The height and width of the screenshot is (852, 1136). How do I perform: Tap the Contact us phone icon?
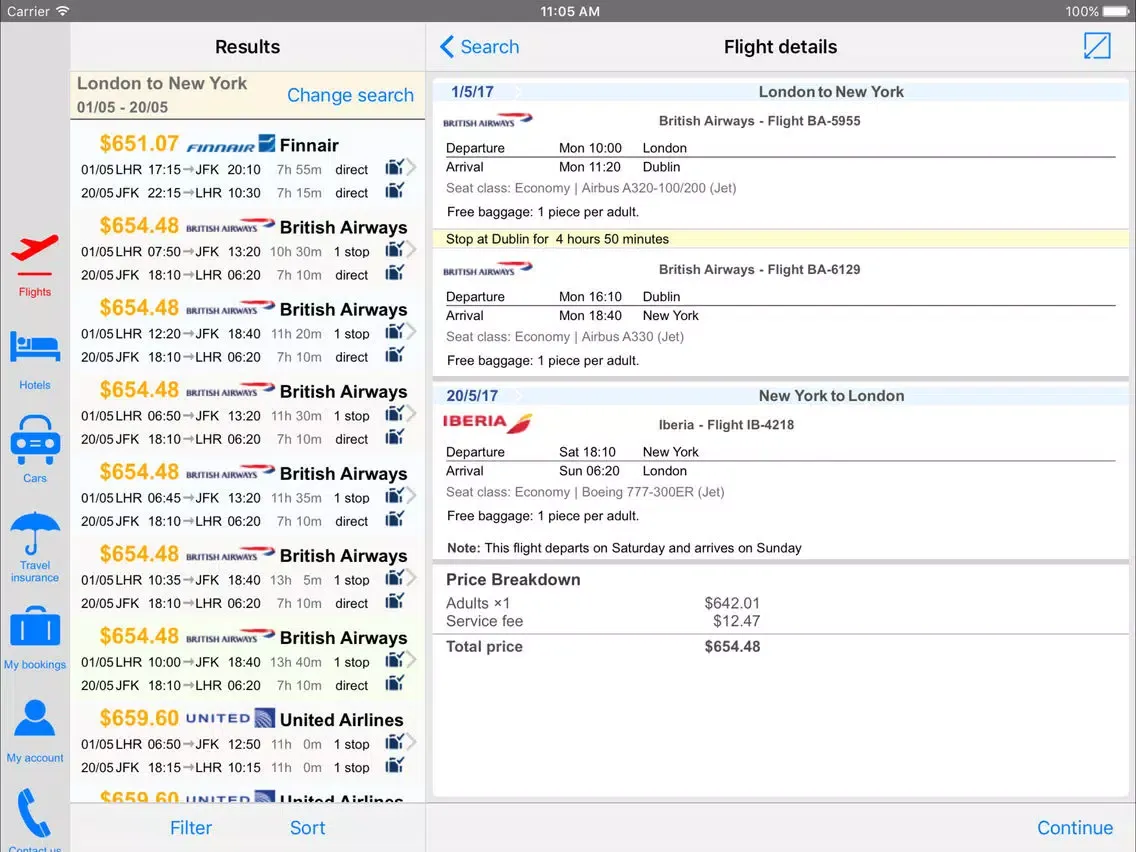coord(34,813)
